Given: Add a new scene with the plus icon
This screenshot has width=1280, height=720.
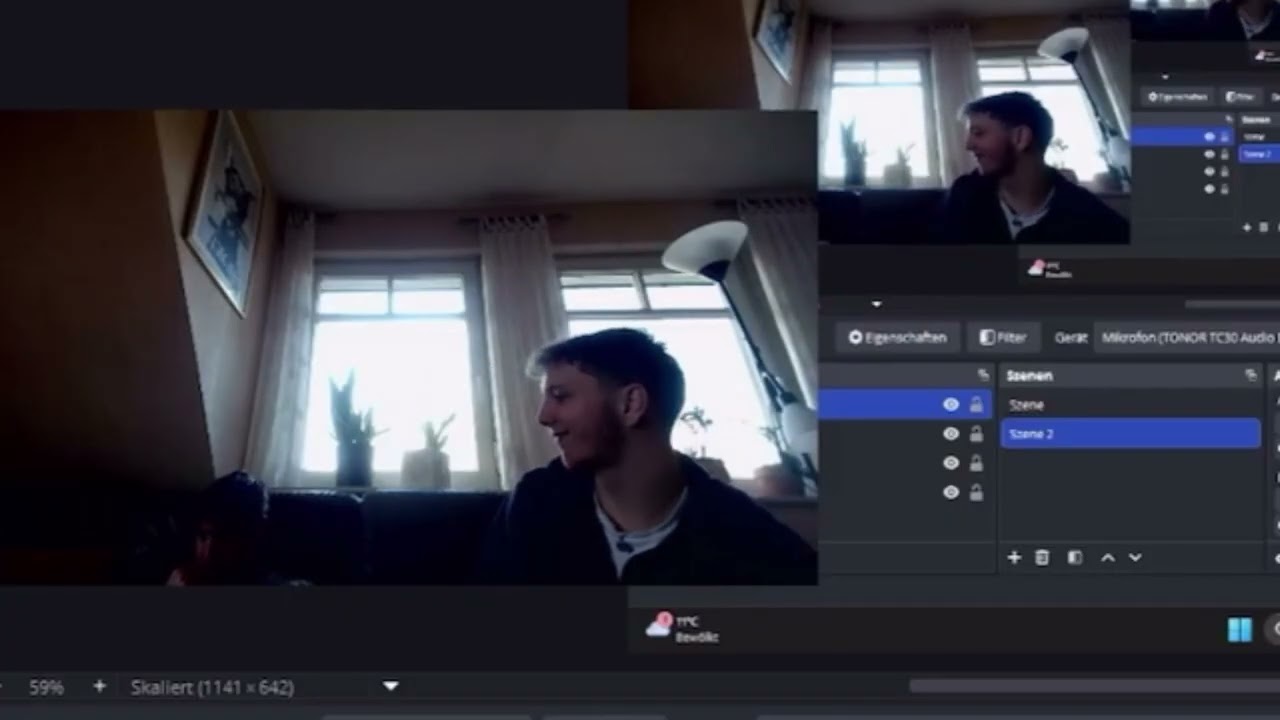Looking at the screenshot, I should [x=1014, y=558].
